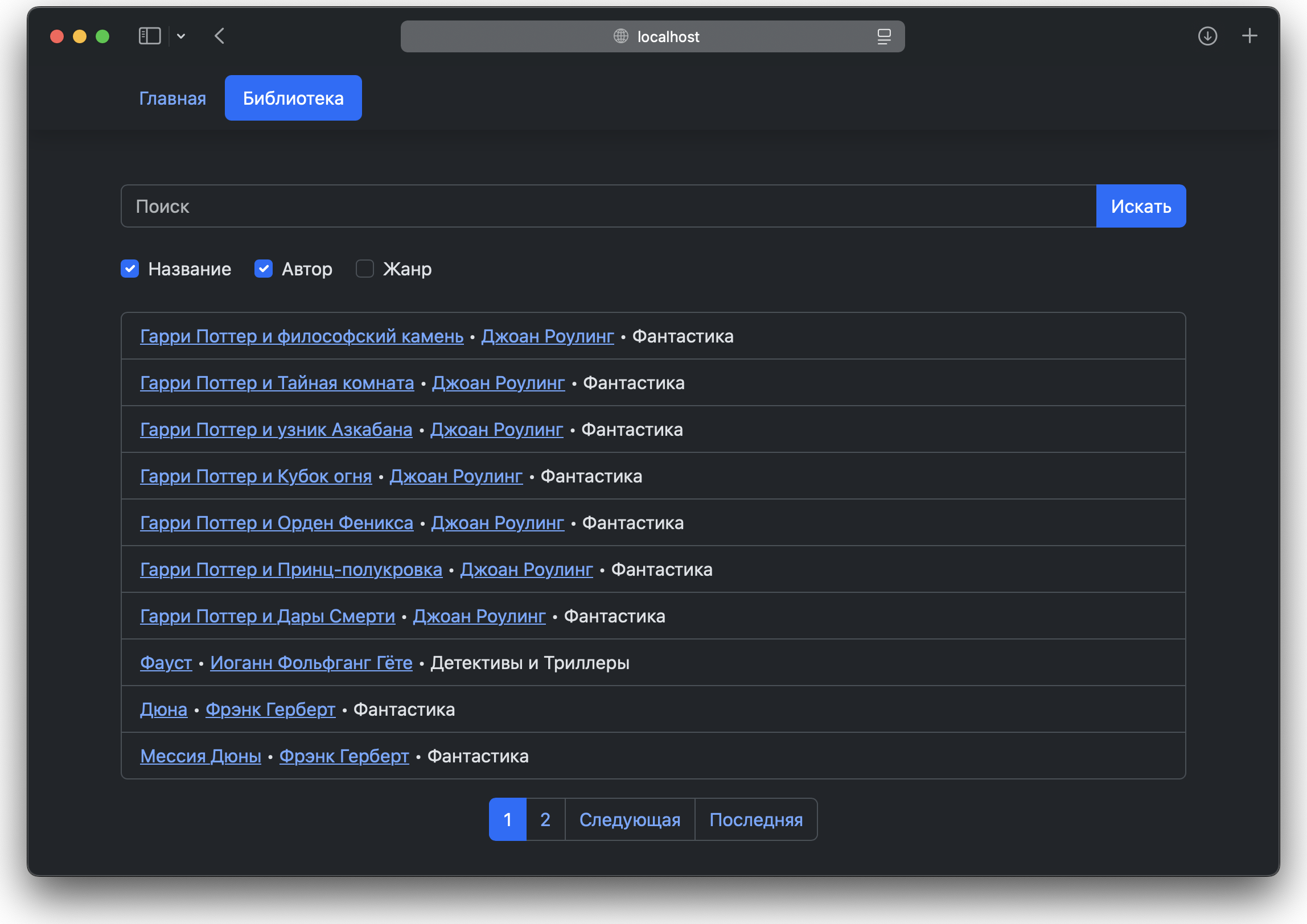1307x924 pixels.
Task: Open the Мессия Дюны book link
Action: pyautogui.click(x=200, y=756)
